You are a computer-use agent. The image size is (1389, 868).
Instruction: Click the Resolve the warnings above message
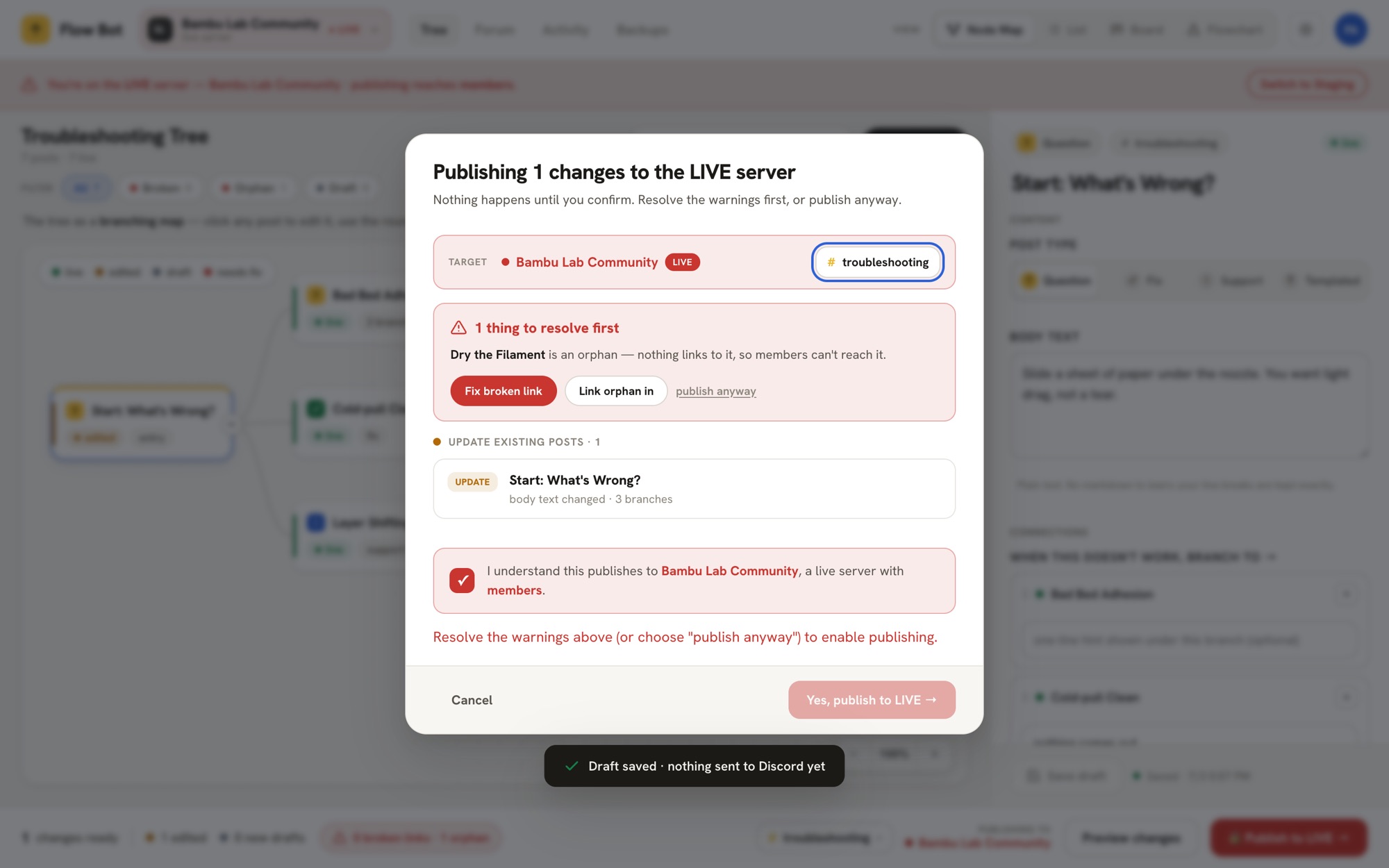685,637
